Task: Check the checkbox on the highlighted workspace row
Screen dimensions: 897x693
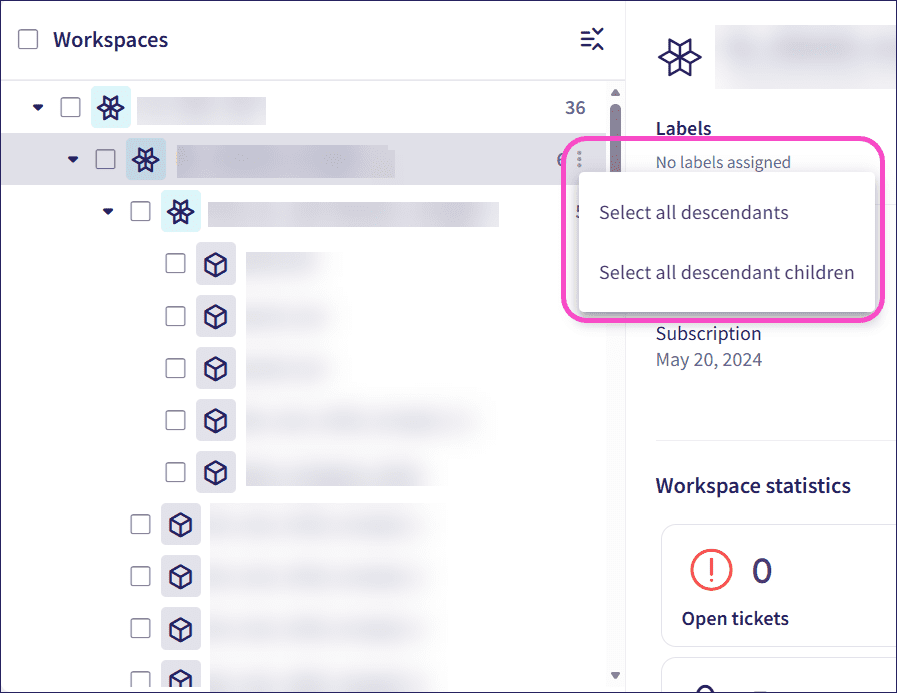Action: pyautogui.click(x=105, y=159)
